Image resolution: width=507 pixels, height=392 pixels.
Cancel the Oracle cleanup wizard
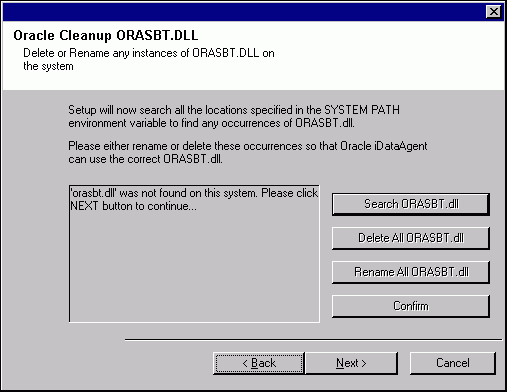pos(453,363)
